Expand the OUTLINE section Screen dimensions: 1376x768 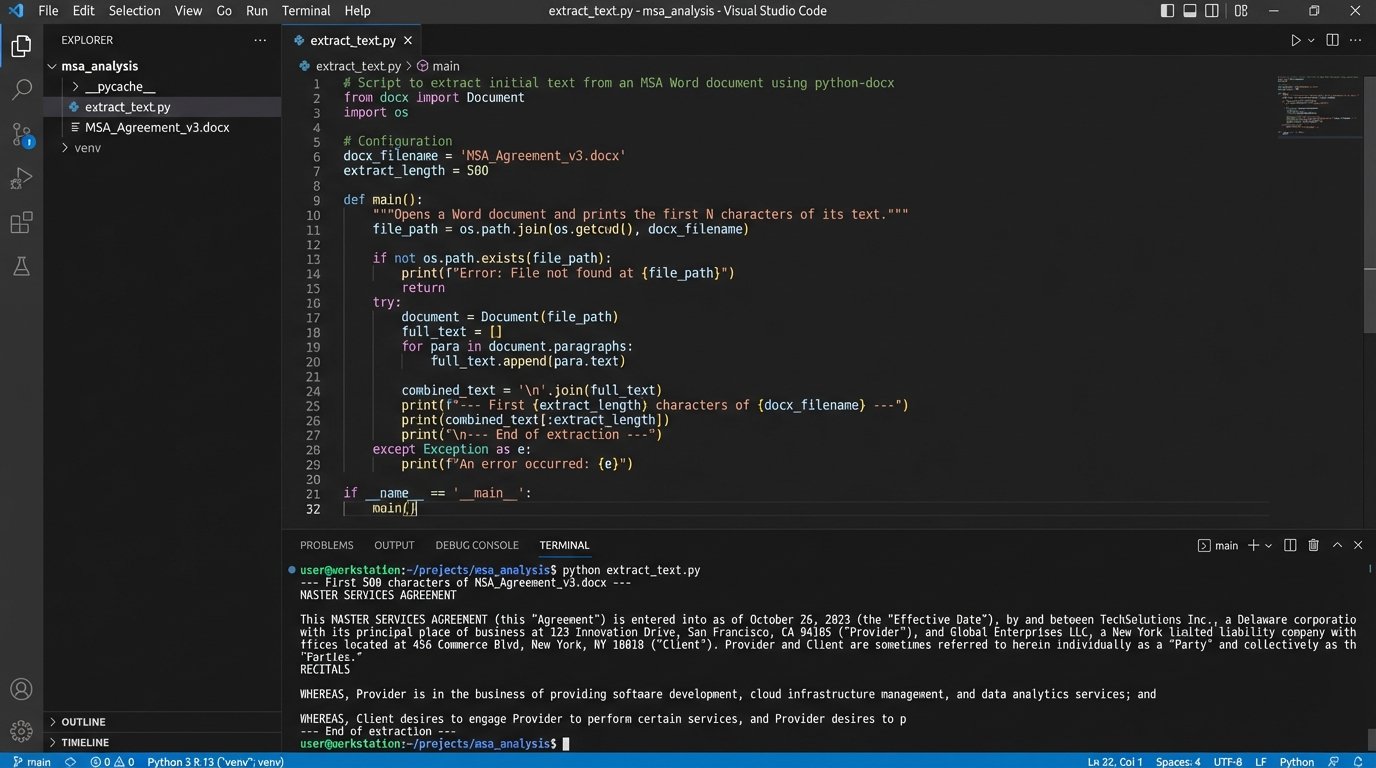pos(83,722)
